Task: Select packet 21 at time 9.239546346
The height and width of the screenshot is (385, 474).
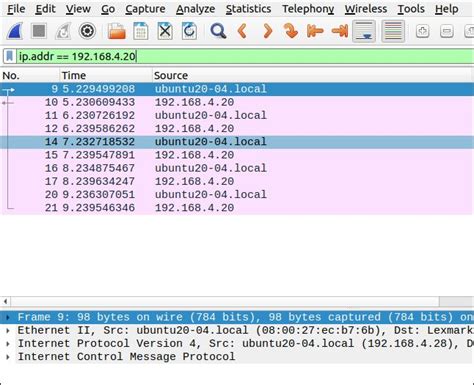Action: click(x=237, y=208)
